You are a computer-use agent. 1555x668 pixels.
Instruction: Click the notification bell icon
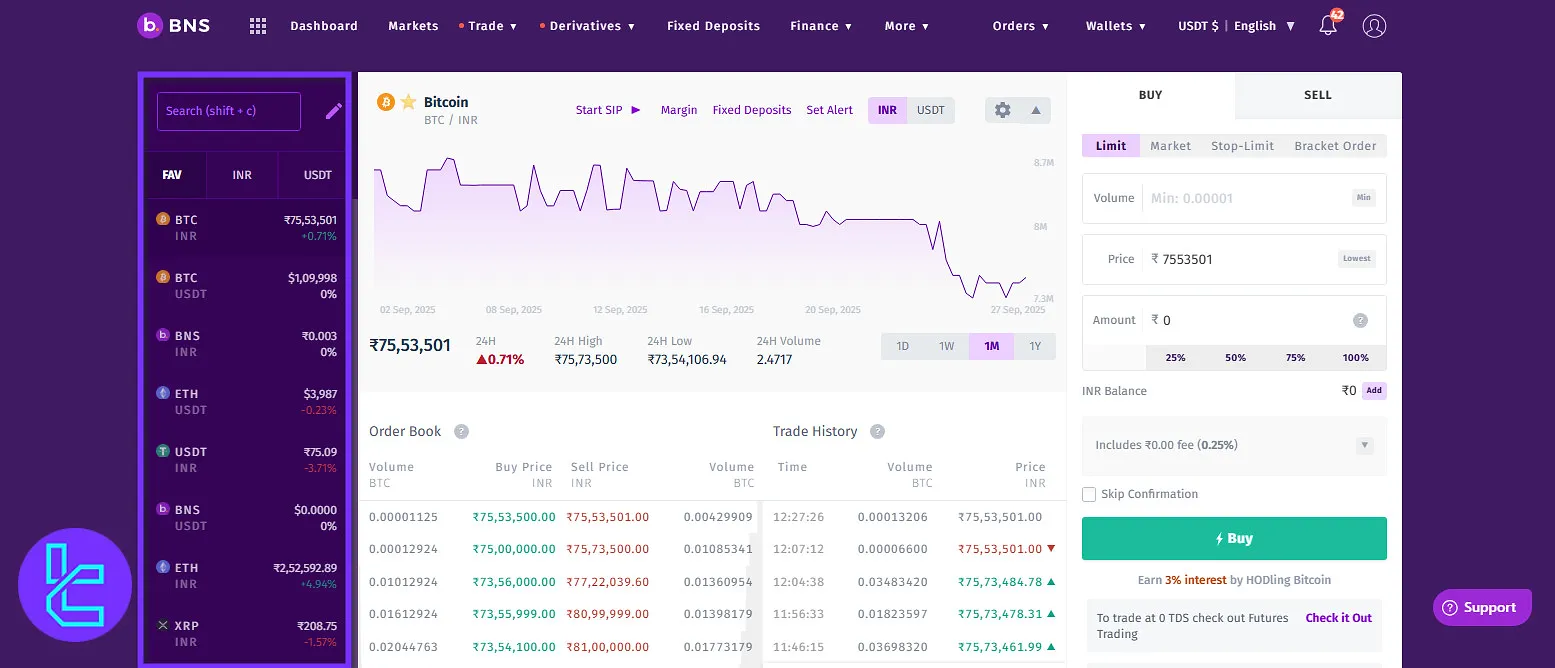coord(1328,25)
